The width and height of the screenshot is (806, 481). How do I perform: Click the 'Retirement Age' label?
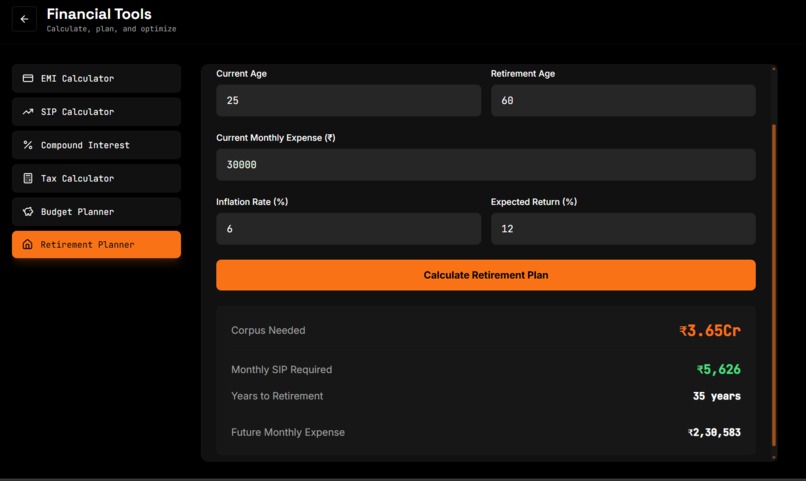523,73
